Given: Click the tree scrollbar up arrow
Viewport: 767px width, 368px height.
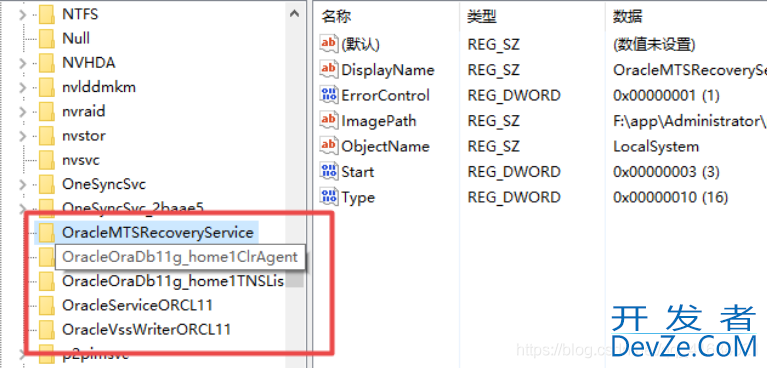Looking at the screenshot, I should [294, 14].
